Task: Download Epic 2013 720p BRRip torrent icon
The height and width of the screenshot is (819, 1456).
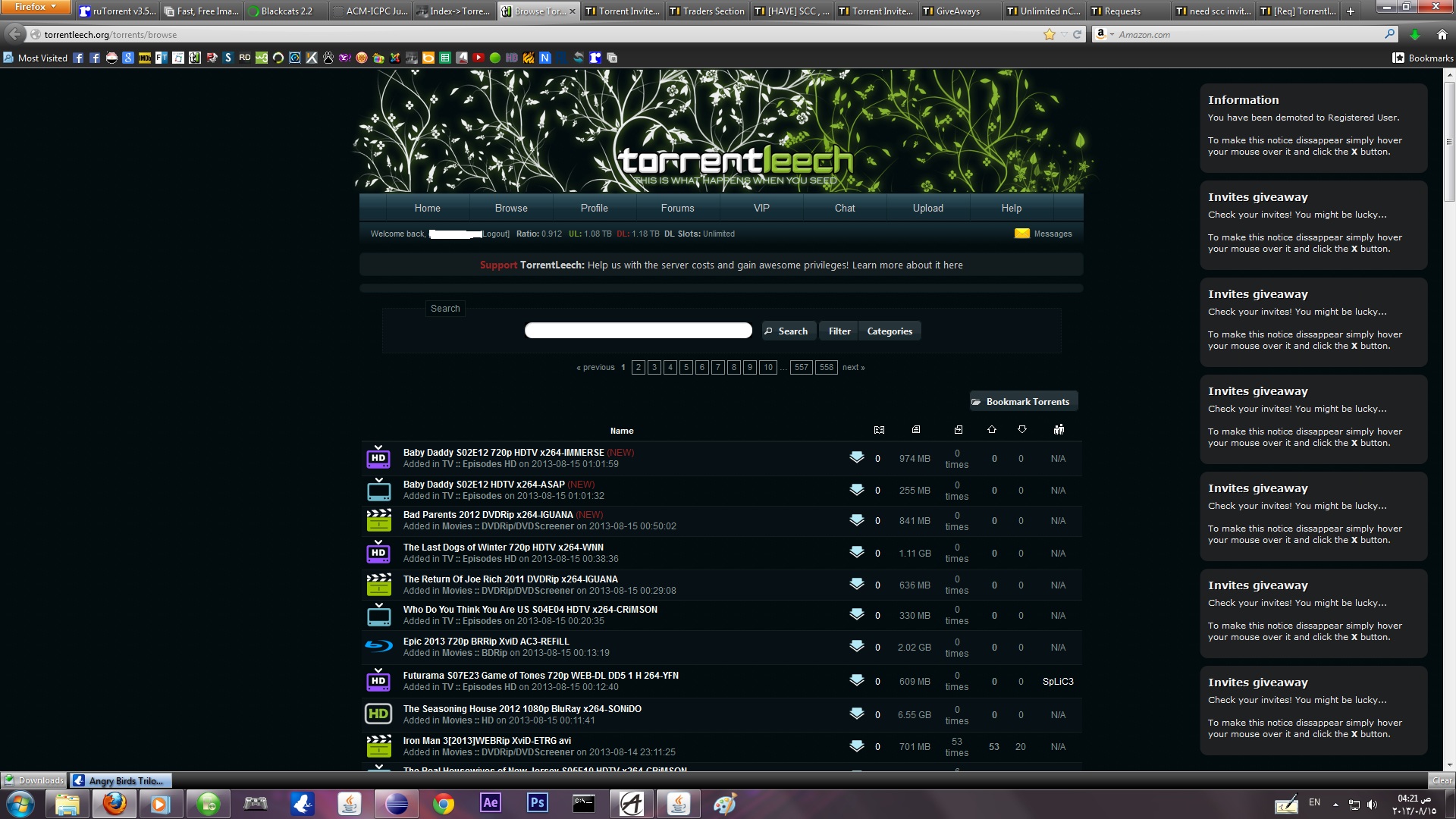Action: [856, 646]
